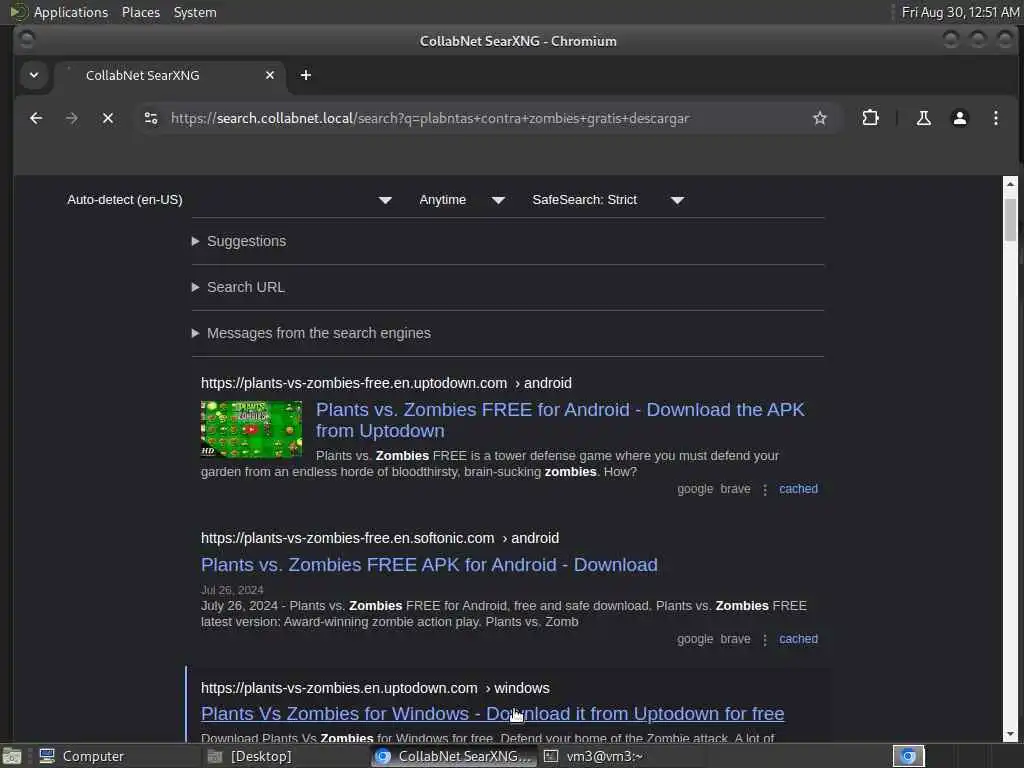This screenshot has height=768, width=1024.
Task: Expand the Suggestions section
Action: (239, 241)
